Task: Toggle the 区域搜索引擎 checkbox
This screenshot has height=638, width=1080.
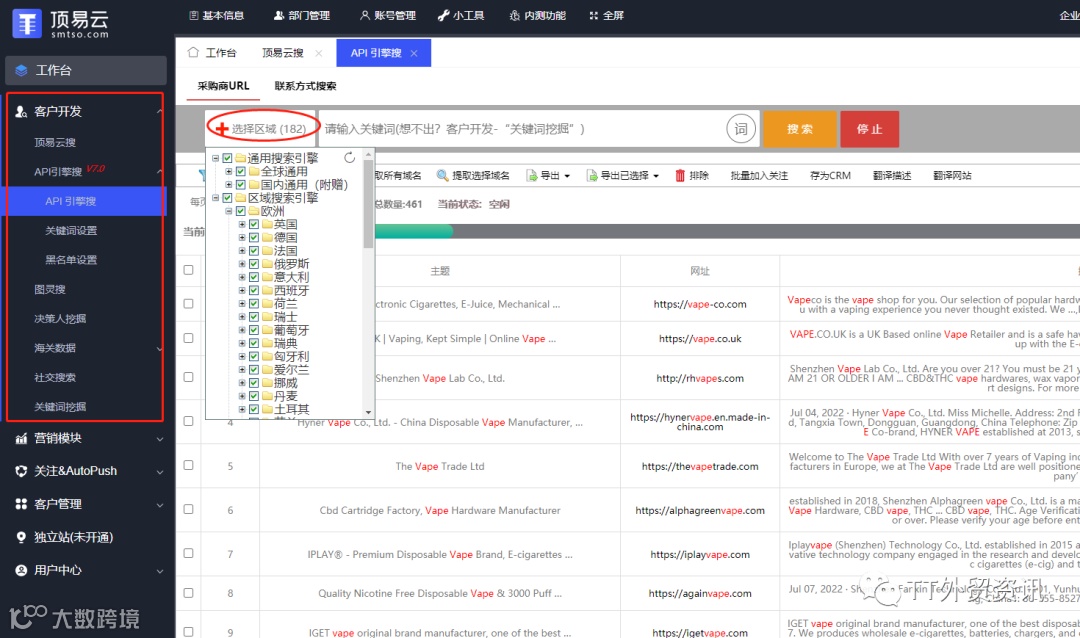Action: (x=227, y=198)
